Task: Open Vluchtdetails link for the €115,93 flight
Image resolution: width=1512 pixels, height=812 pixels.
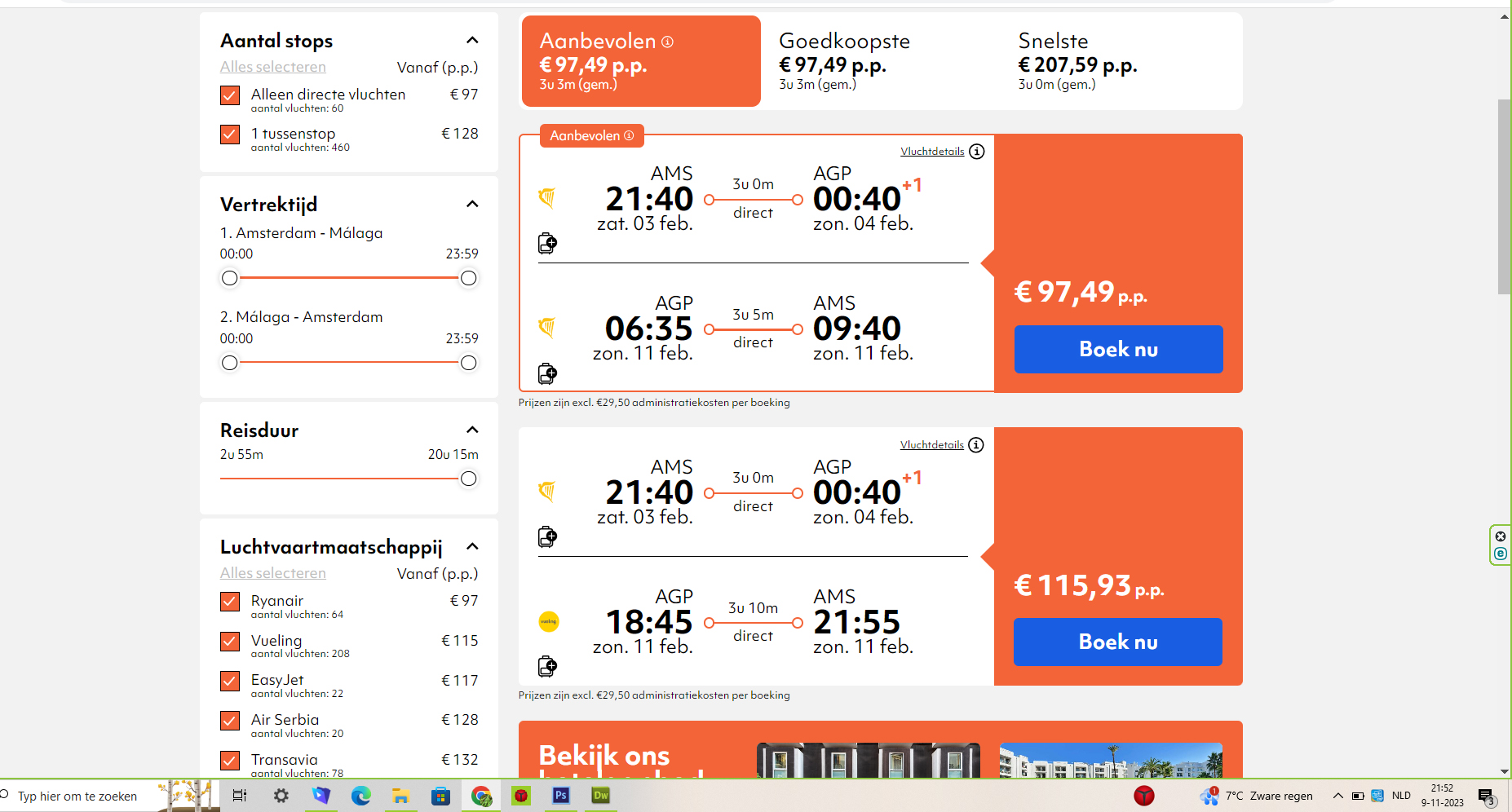Action: 931,445
